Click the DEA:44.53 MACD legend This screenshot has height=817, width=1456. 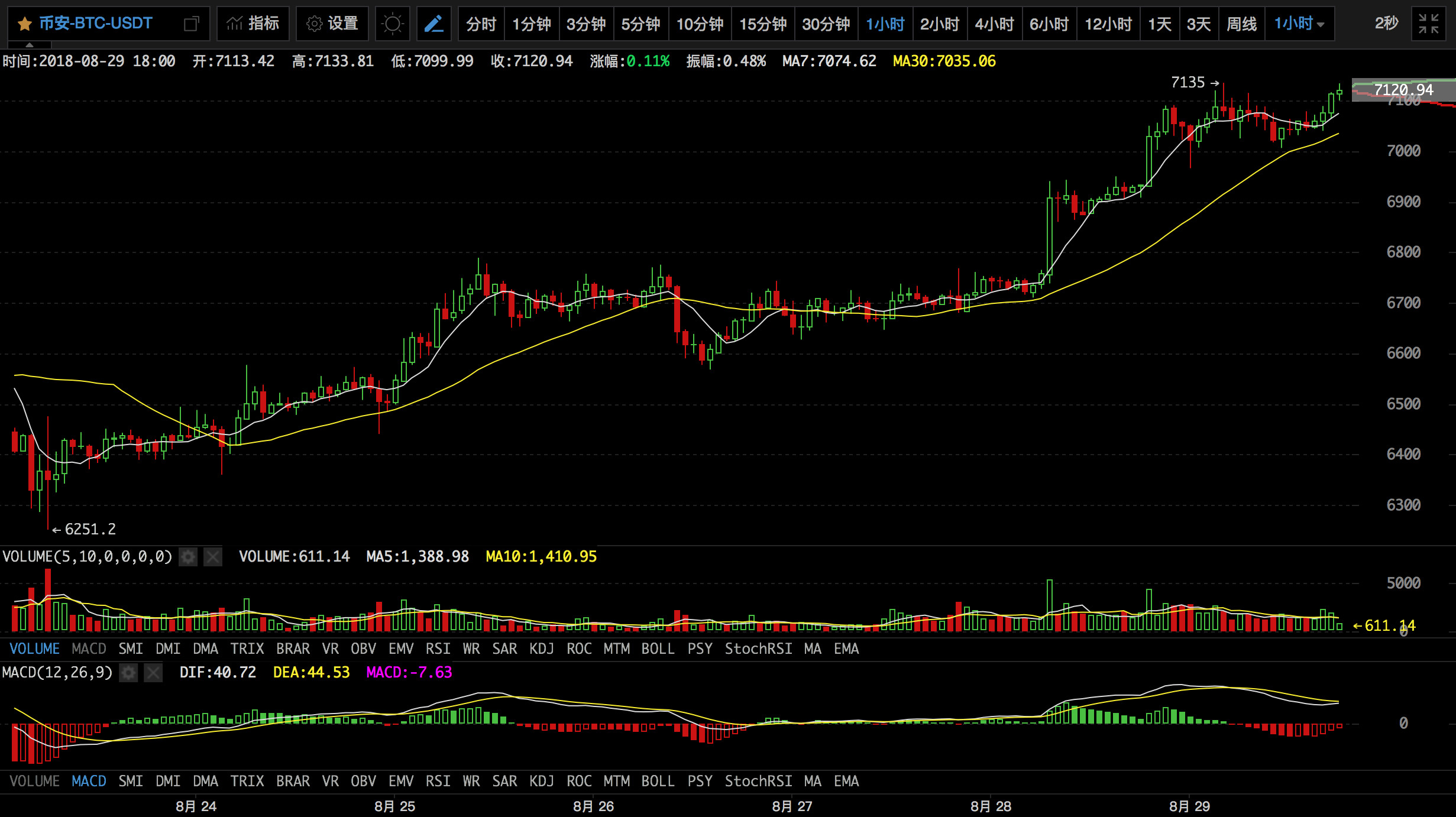tap(311, 673)
